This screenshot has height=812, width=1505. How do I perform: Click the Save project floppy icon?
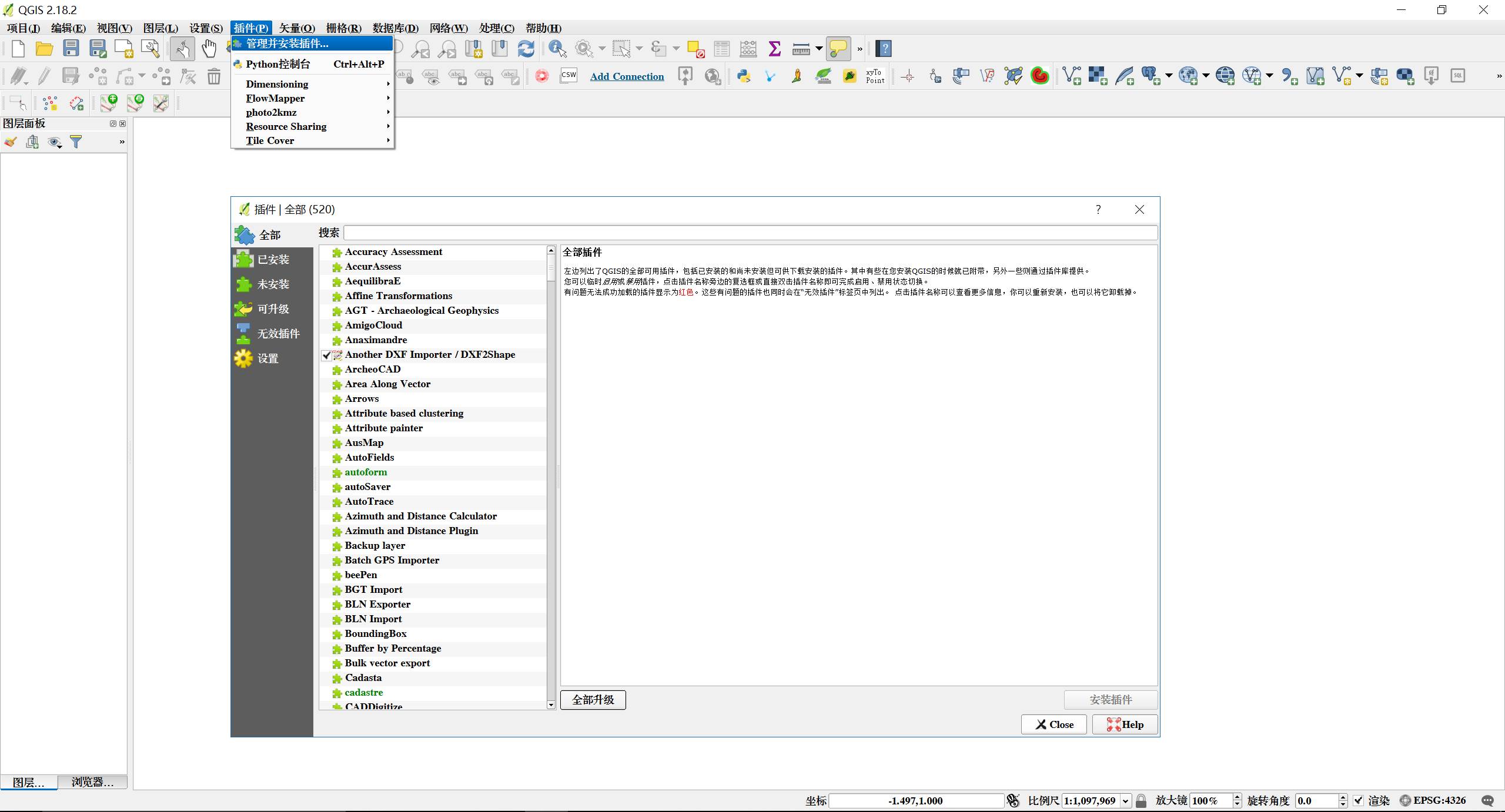point(71,49)
